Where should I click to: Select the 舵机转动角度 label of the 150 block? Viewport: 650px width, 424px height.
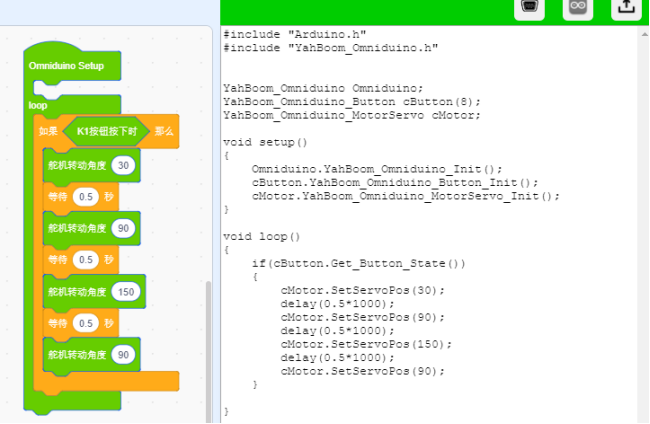(x=77, y=292)
